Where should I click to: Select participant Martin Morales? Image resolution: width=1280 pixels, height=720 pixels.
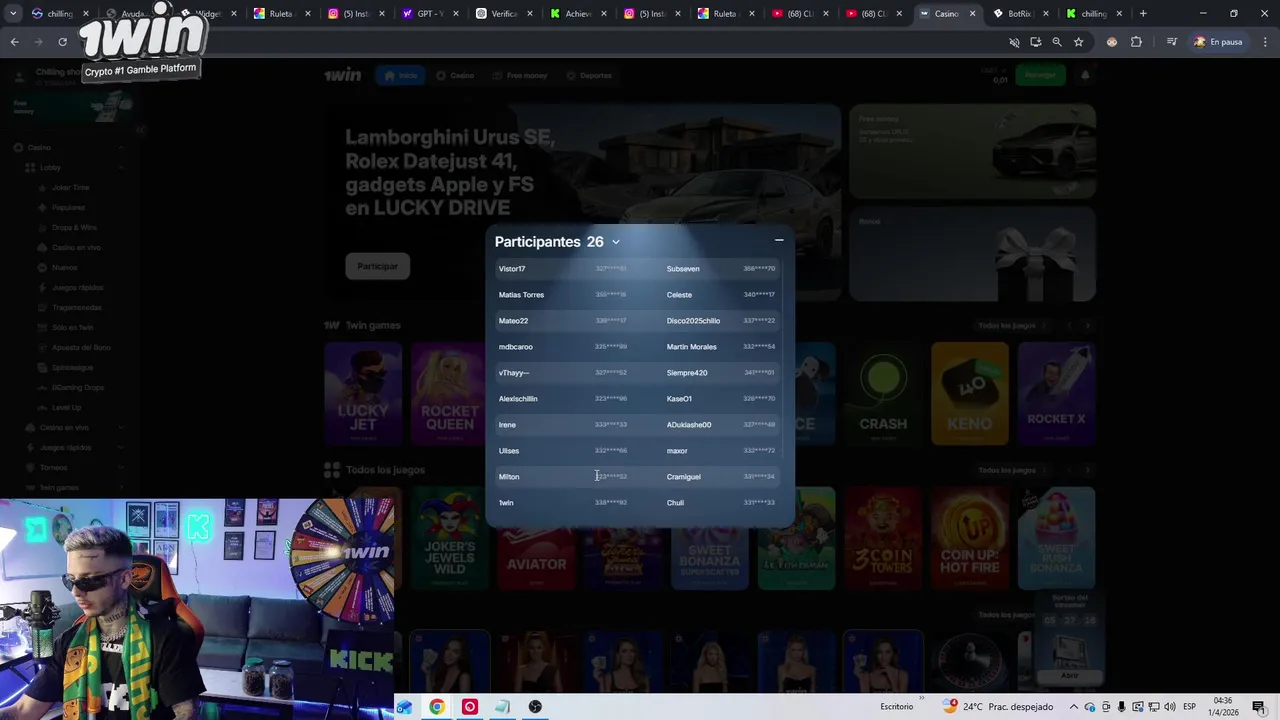pos(691,347)
